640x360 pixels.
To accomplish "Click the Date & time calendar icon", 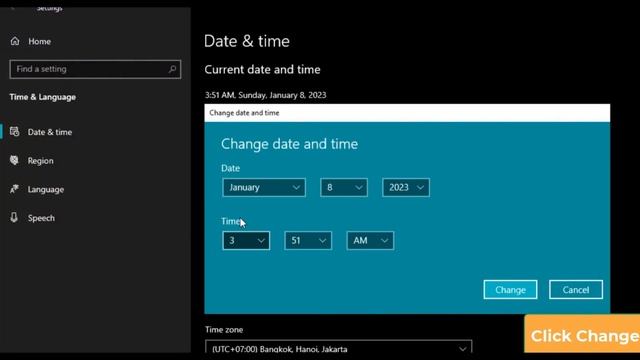I will (x=15, y=131).
